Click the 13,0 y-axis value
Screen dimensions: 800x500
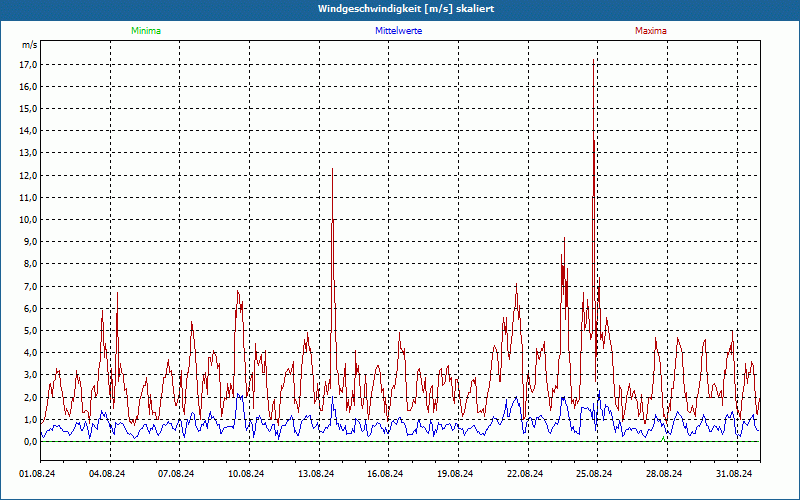(x=29, y=153)
